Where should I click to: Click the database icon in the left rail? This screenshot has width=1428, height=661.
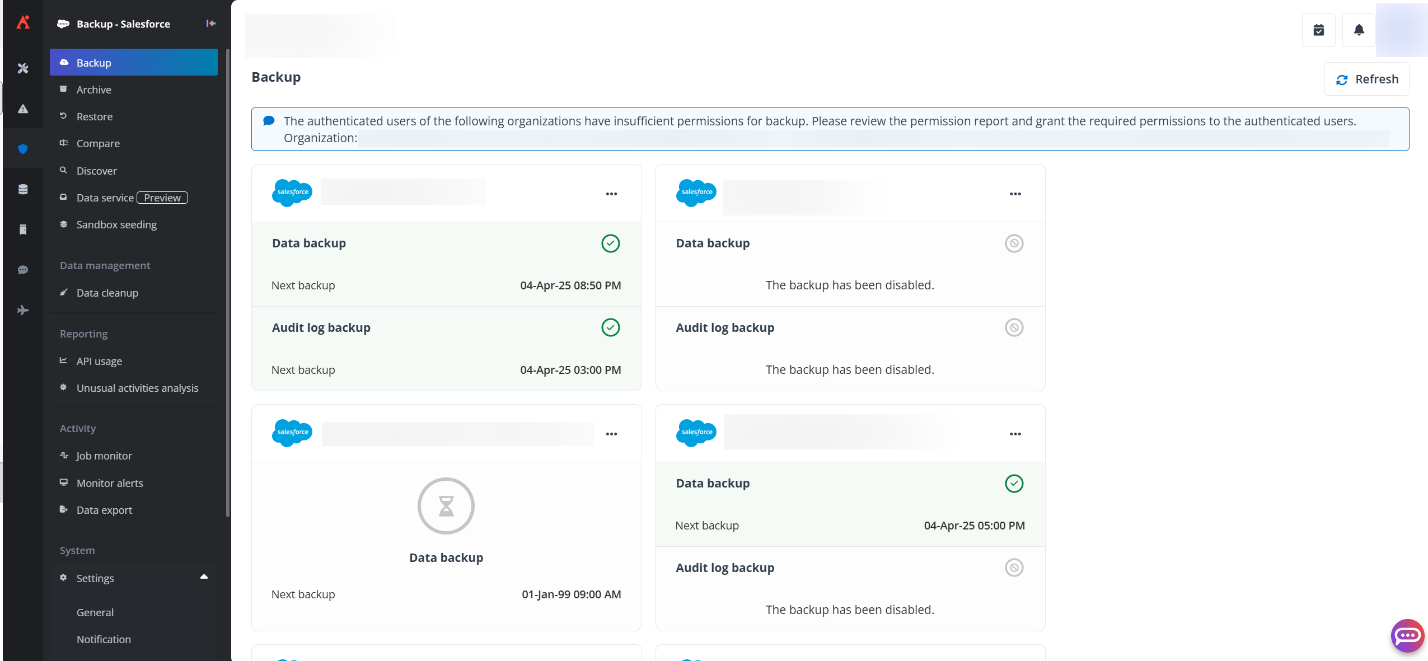click(x=22, y=188)
